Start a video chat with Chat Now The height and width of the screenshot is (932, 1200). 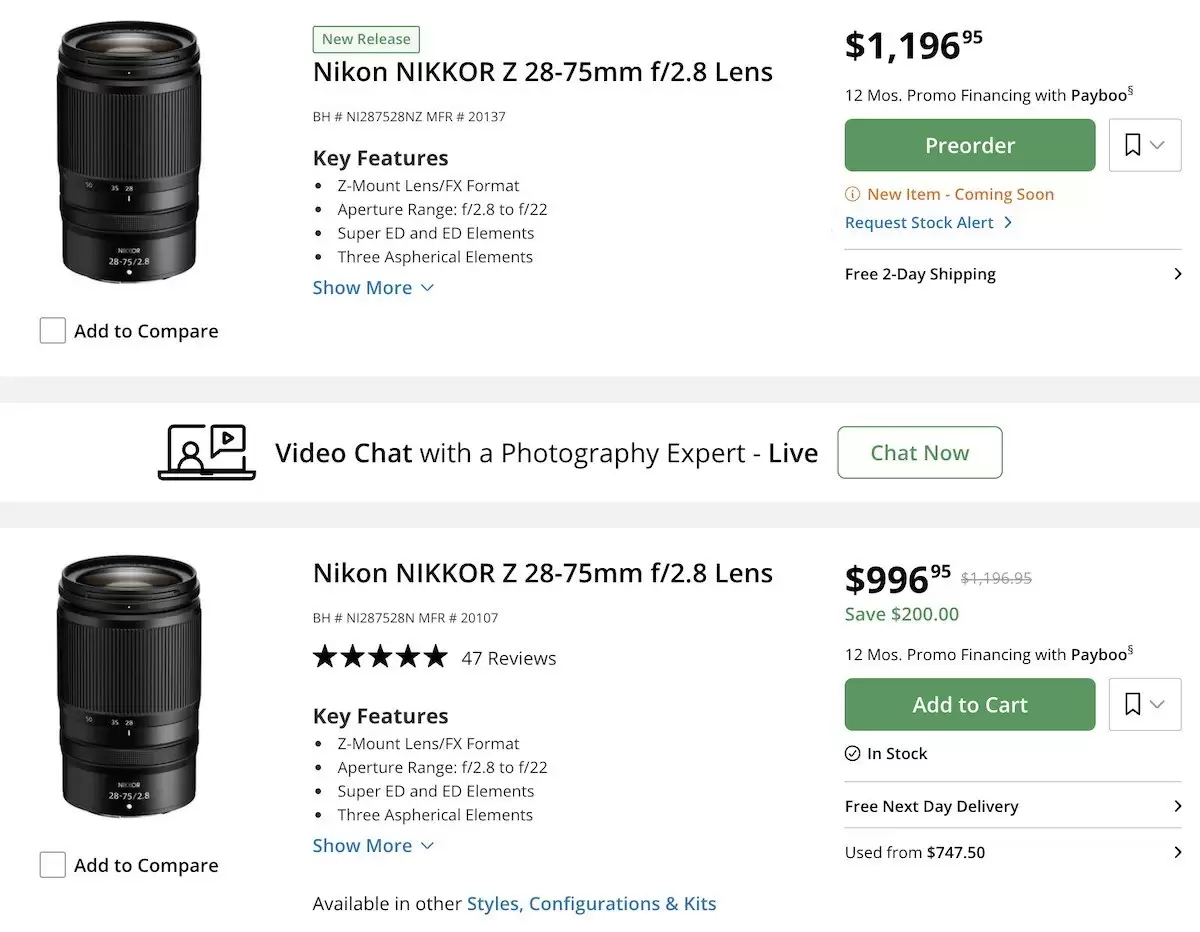[x=919, y=453]
